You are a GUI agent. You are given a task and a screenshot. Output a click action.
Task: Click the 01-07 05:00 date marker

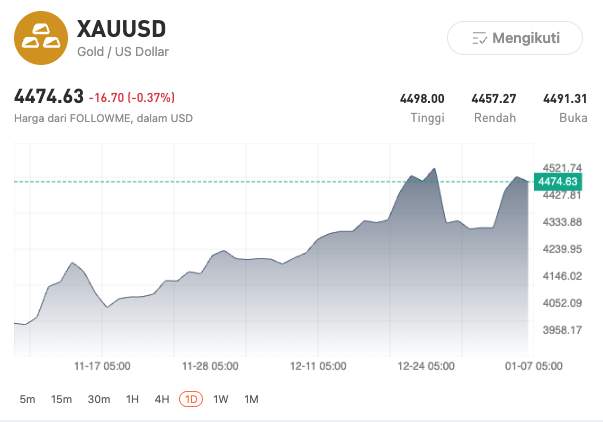point(534,366)
